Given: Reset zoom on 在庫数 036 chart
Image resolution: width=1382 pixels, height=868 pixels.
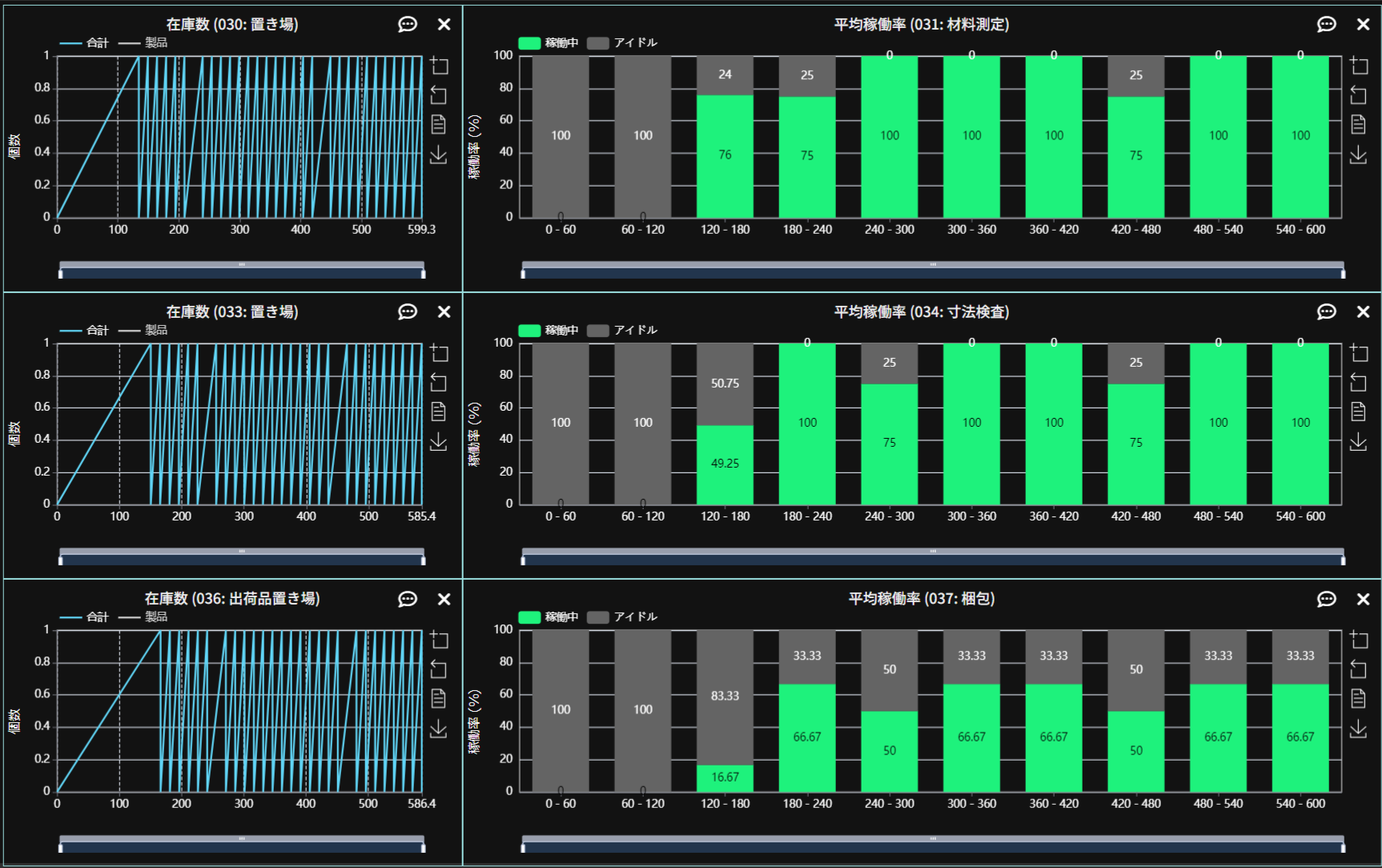Looking at the screenshot, I should pos(439,669).
